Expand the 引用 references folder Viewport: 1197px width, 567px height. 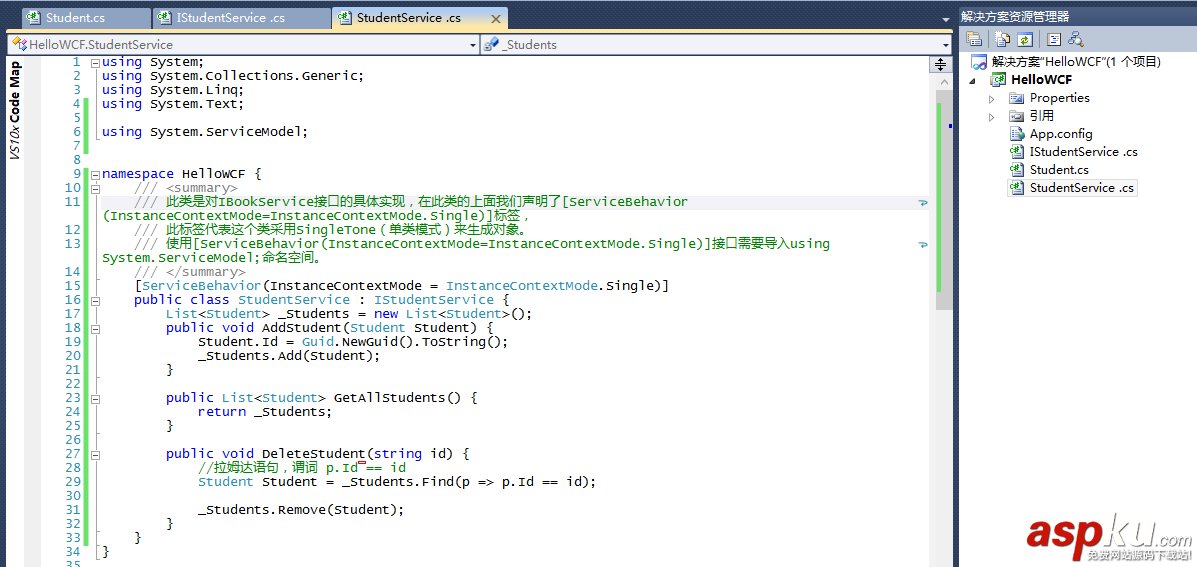point(992,117)
